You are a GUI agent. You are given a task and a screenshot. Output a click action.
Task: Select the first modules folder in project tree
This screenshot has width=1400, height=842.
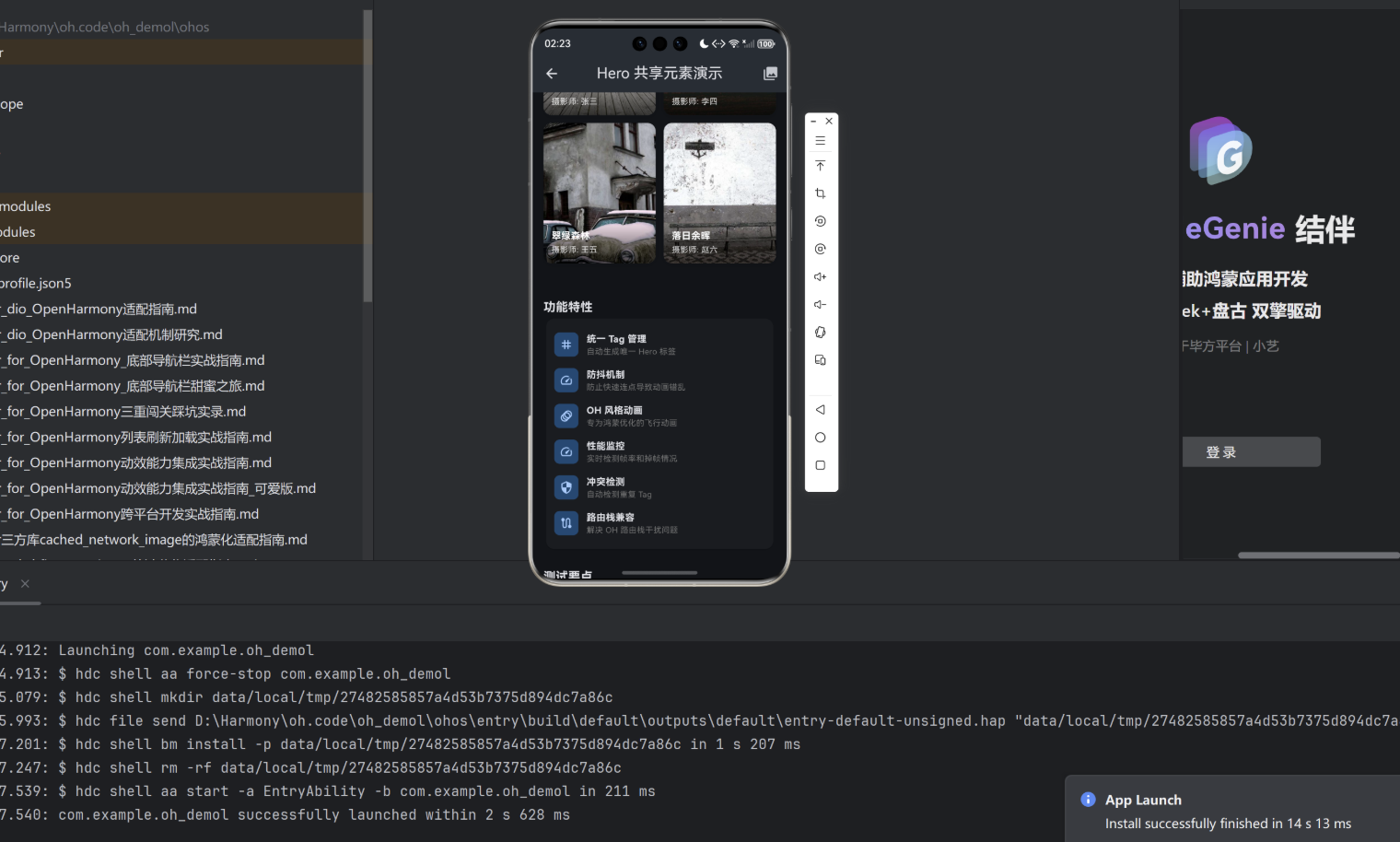(x=181, y=206)
